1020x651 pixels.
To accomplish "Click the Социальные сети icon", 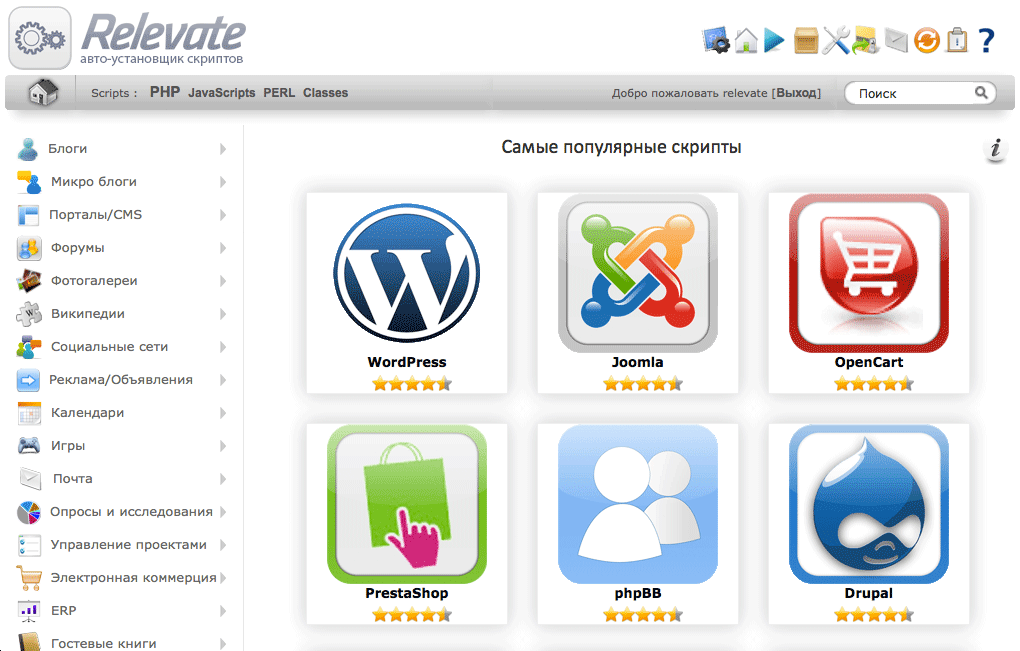I will click(29, 347).
